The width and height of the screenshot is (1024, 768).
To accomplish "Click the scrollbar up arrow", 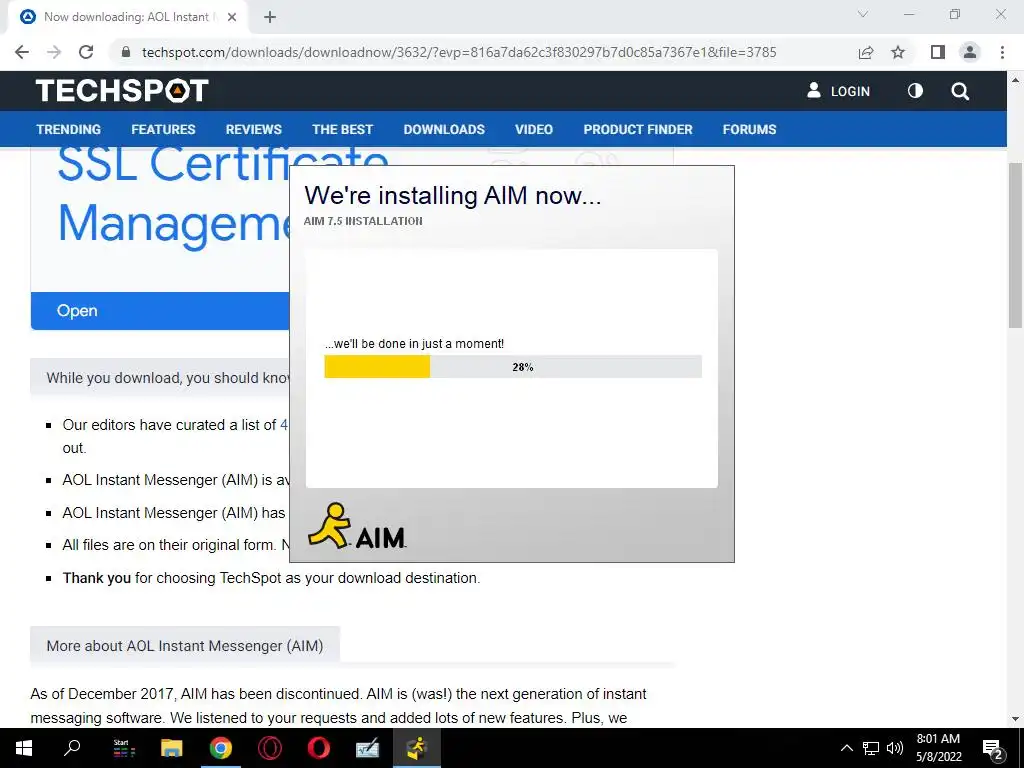I will tap(1015, 80).
